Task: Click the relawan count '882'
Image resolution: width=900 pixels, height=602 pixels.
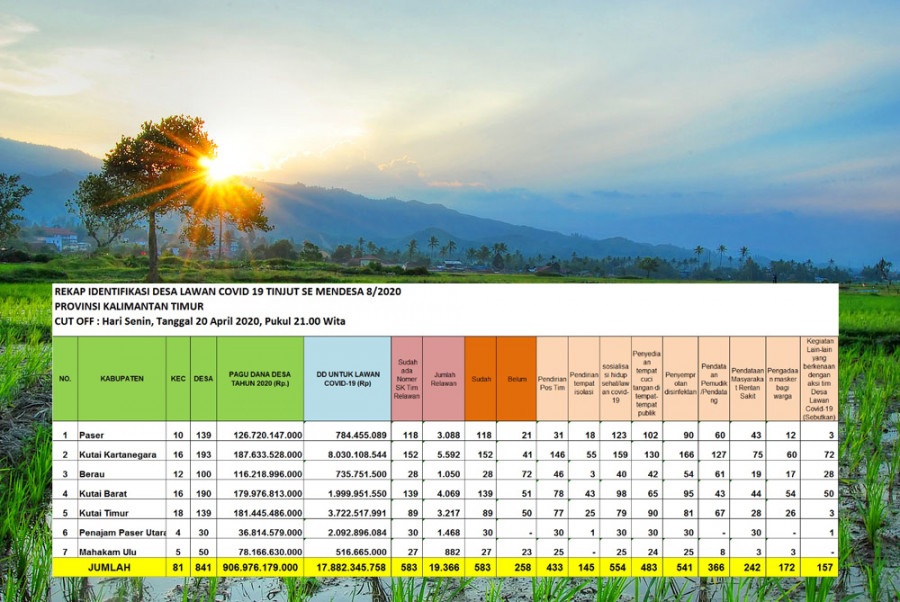Action: [452, 552]
